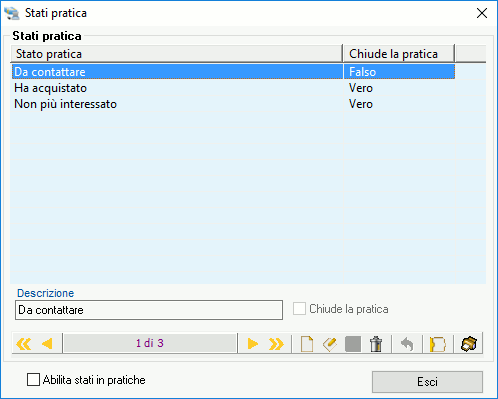Select the Non più interessato row
This screenshot has height=399, width=498.
coord(233,104)
